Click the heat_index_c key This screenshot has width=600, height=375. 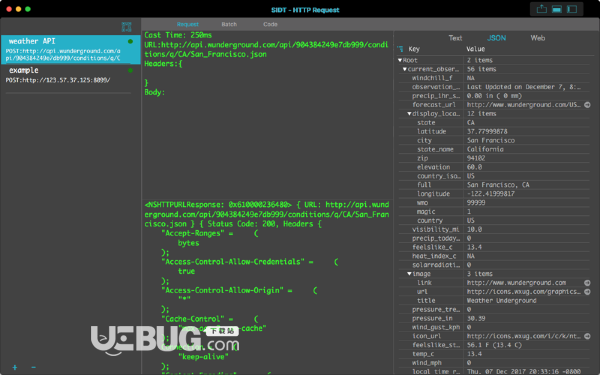pyautogui.click(x=434, y=256)
